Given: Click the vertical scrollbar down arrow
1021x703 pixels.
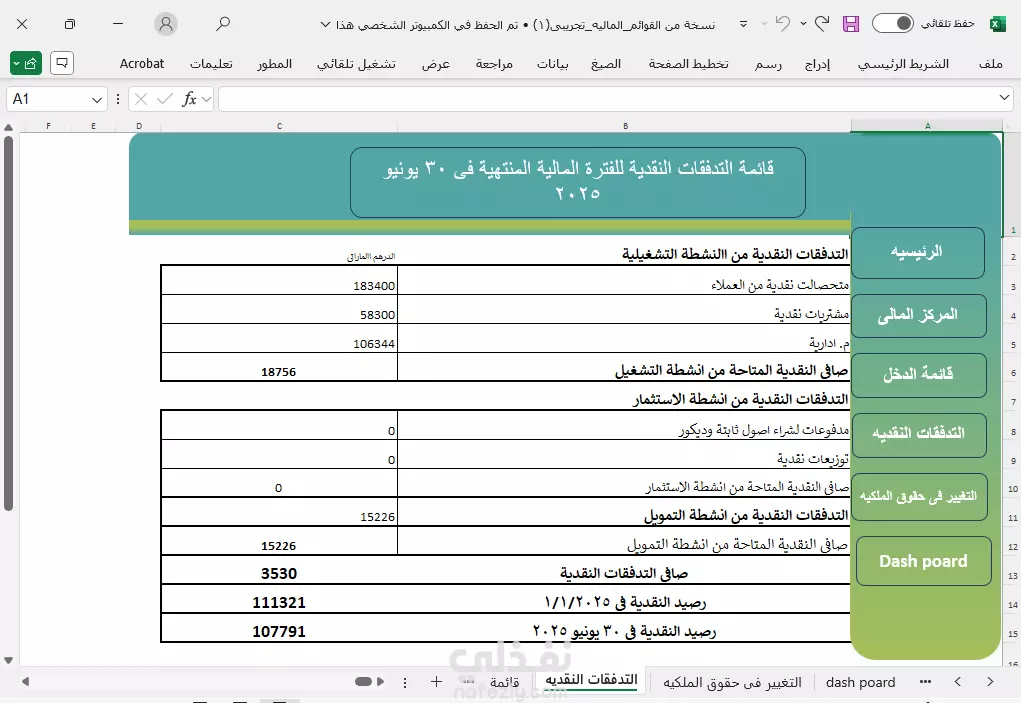Looking at the screenshot, I should pos(8,660).
